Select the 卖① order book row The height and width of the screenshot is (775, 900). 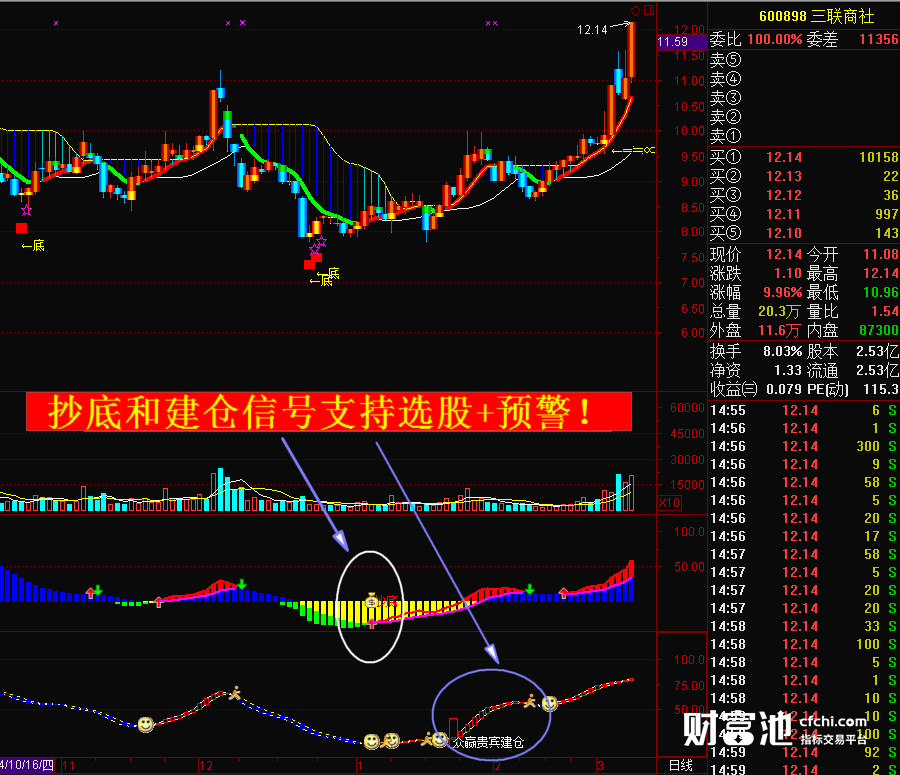coord(804,136)
